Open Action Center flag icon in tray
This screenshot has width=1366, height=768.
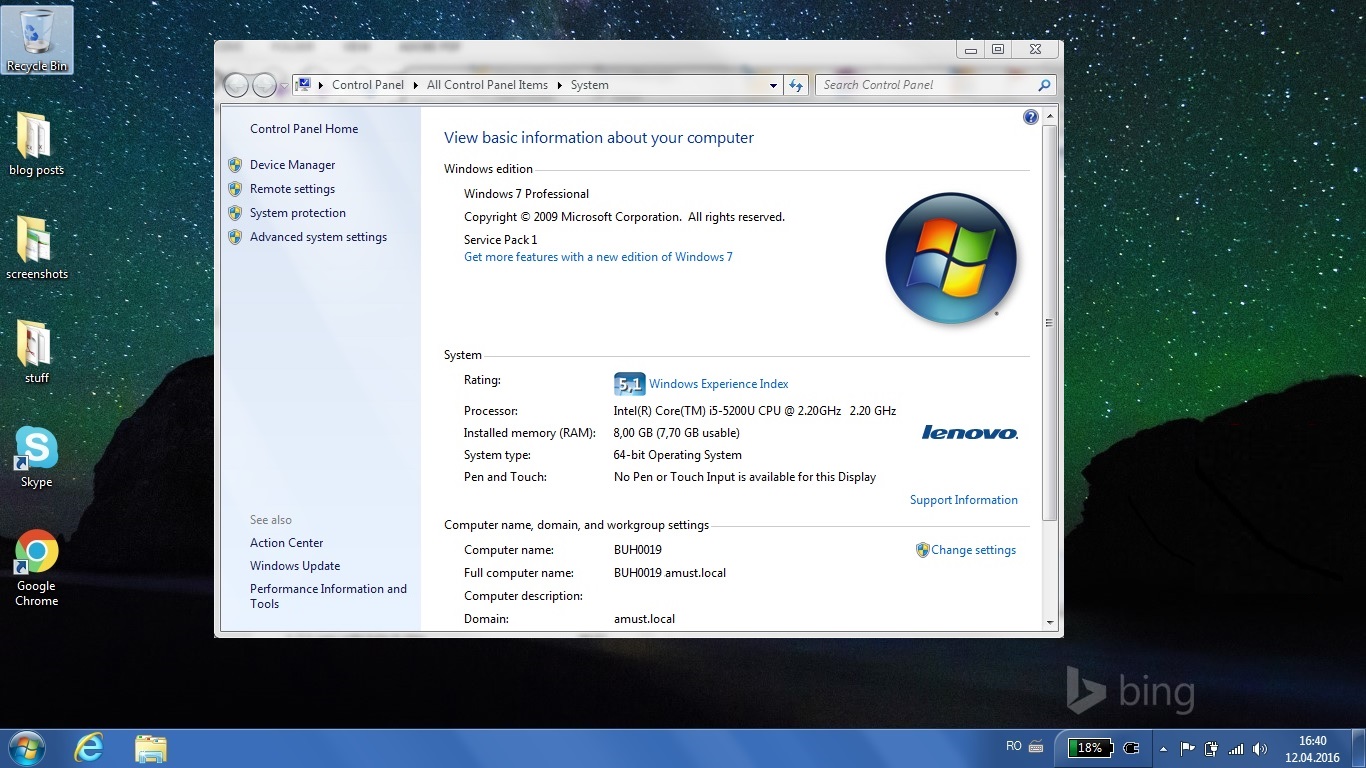pos(1188,748)
